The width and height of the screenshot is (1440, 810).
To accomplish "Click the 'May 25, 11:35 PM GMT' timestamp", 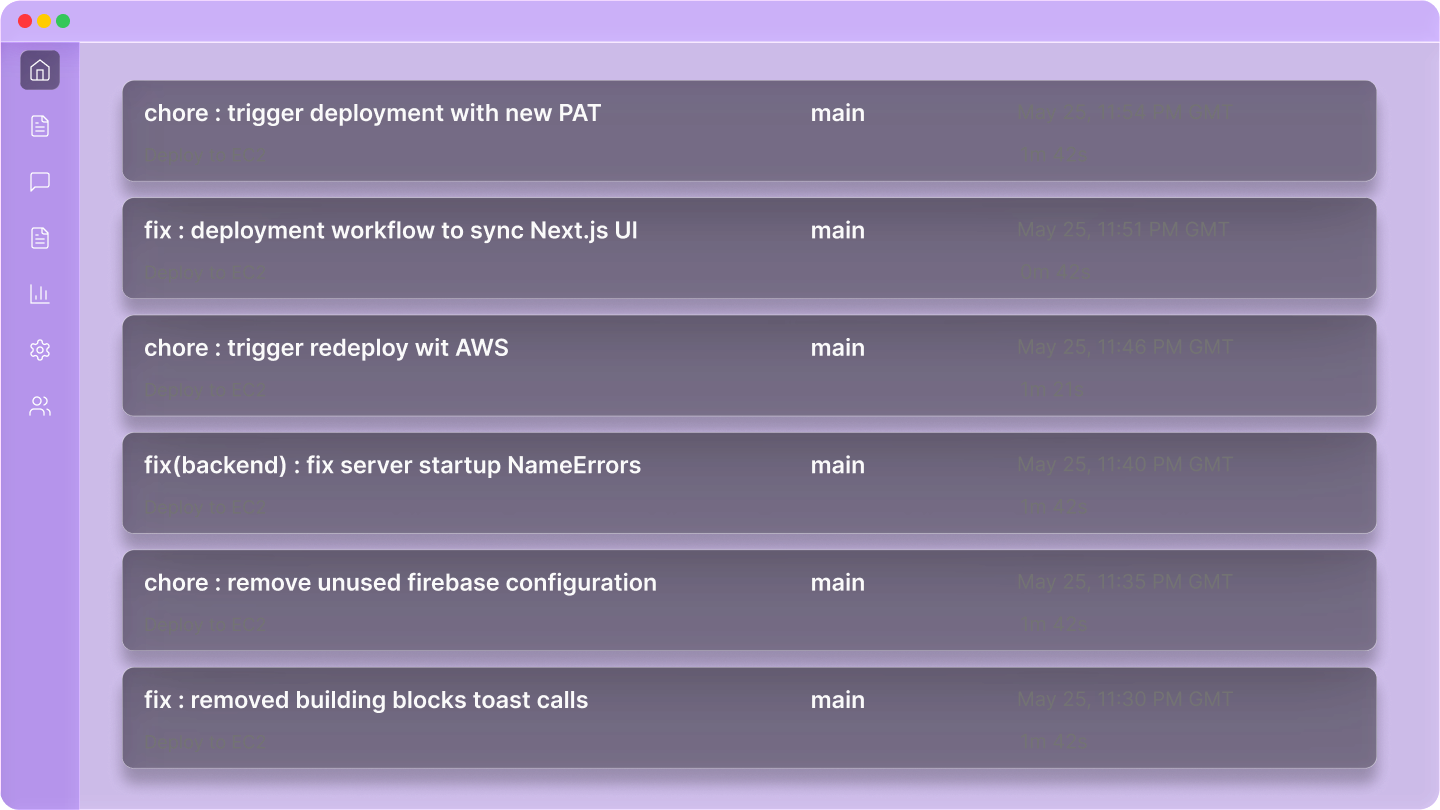I will [x=1125, y=582].
